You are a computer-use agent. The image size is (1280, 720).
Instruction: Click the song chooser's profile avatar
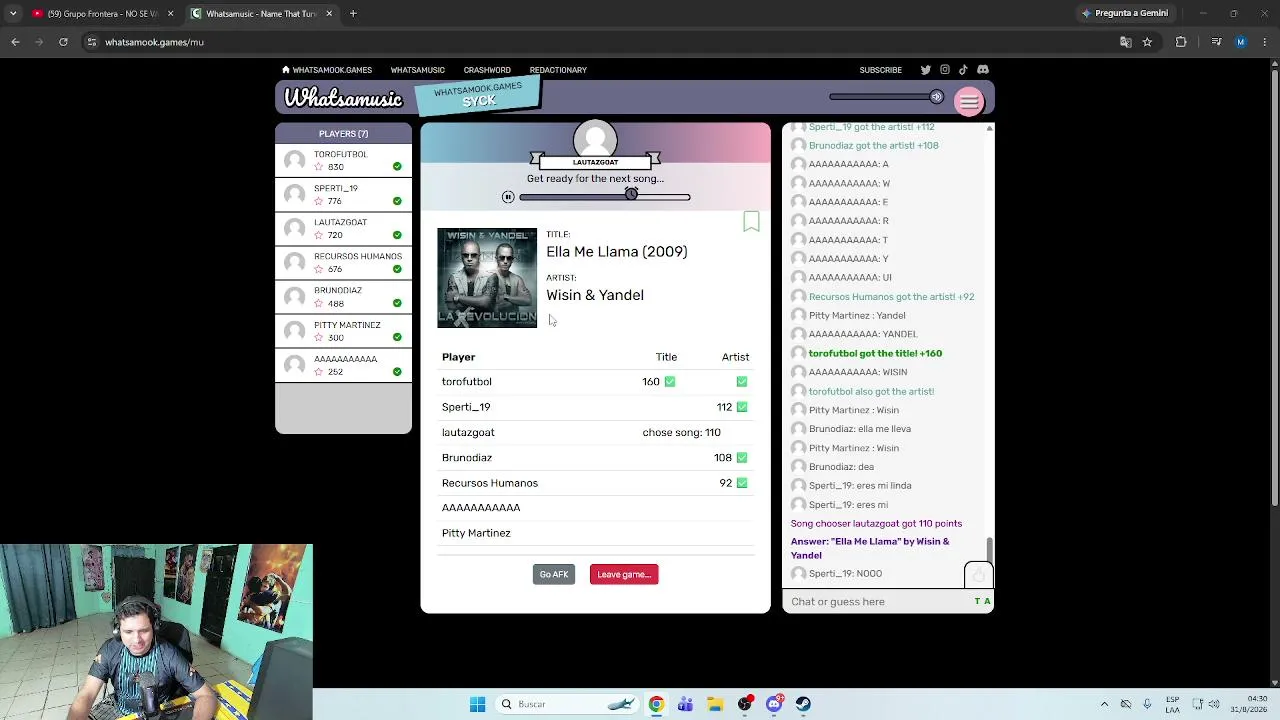point(595,139)
